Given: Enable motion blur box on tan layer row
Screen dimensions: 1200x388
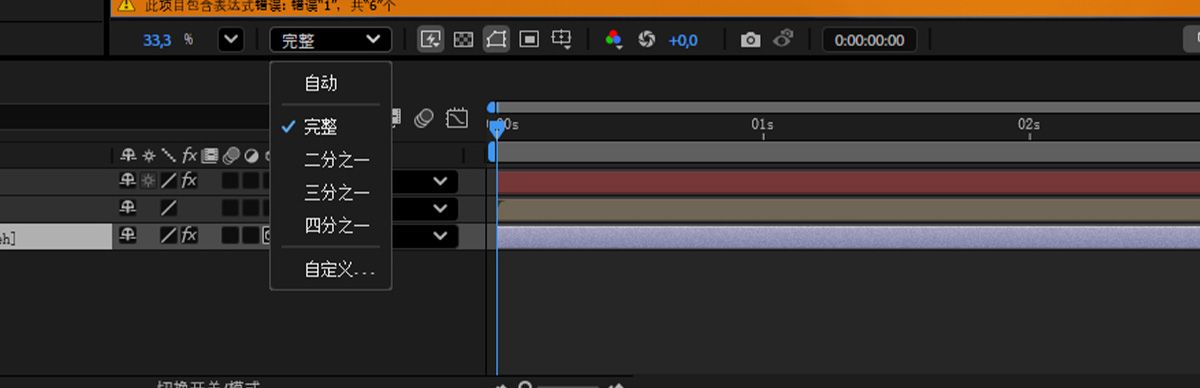Looking at the screenshot, I should (x=250, y=208).
